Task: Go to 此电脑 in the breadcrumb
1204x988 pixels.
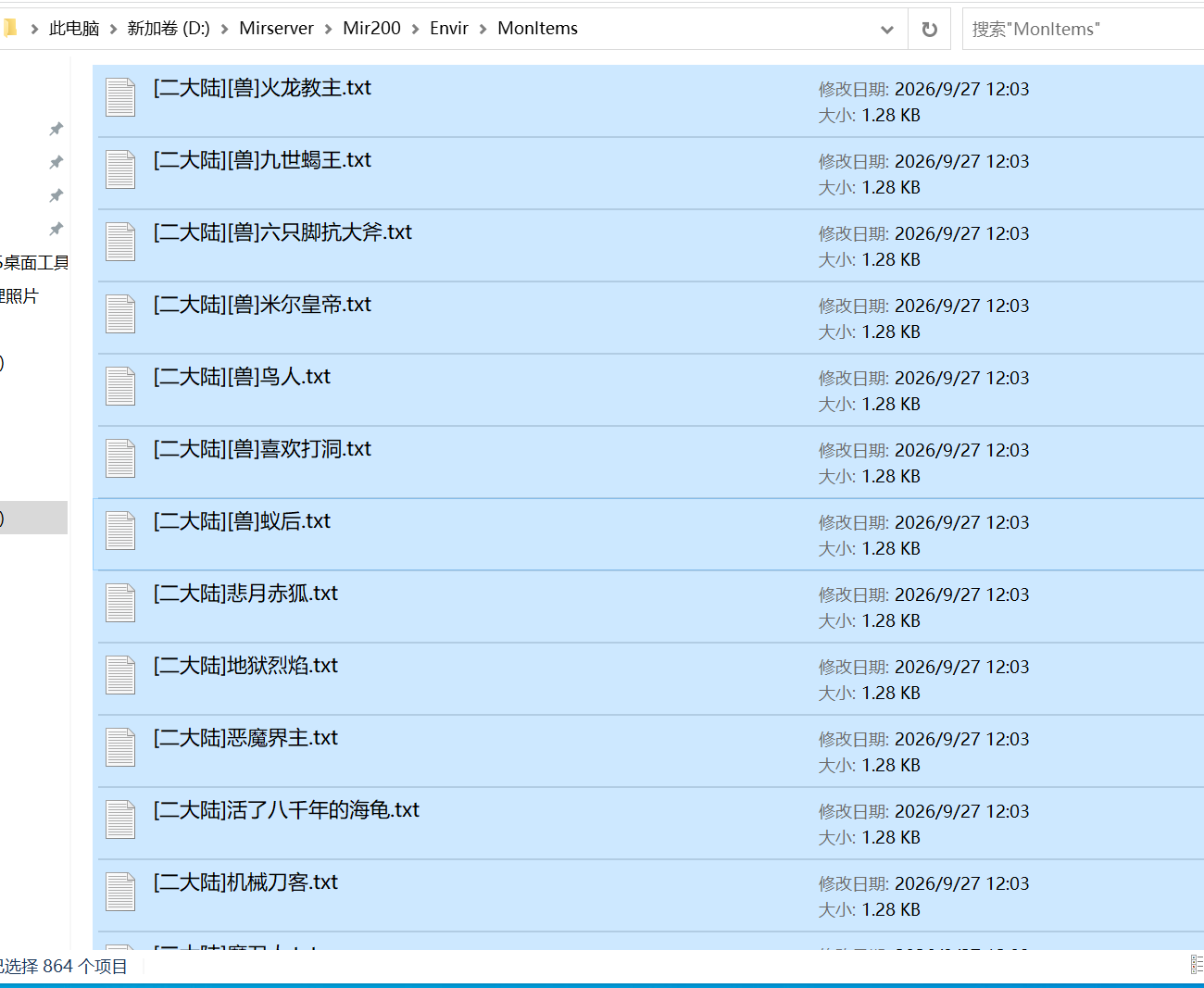Action: [74, 29]
